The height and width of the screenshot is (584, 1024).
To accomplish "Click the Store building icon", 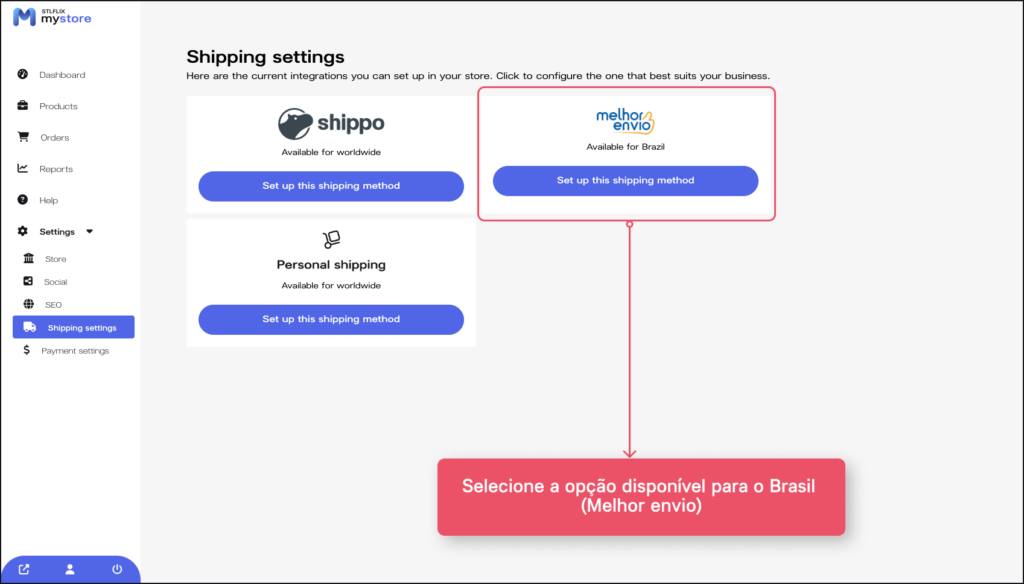I will (x=28, y=259).
